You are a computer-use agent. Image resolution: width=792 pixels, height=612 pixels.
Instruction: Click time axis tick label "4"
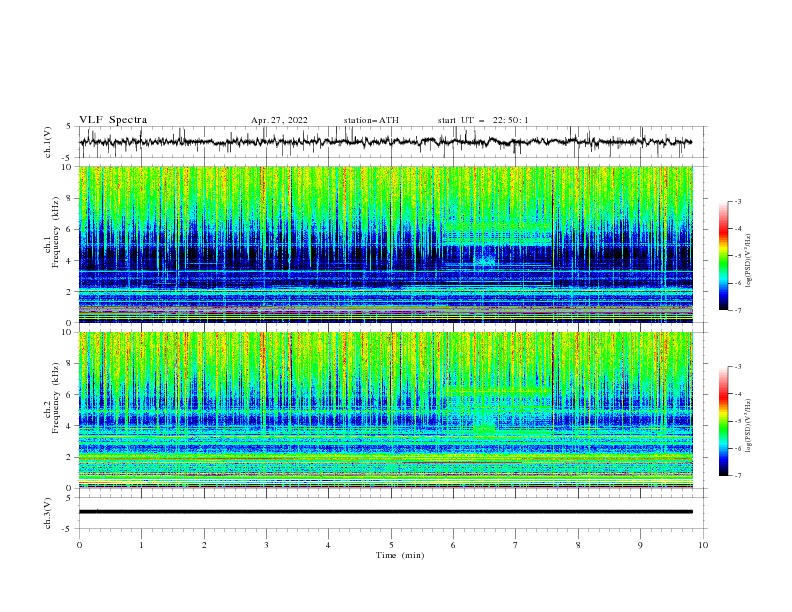[x=329, y=545]
